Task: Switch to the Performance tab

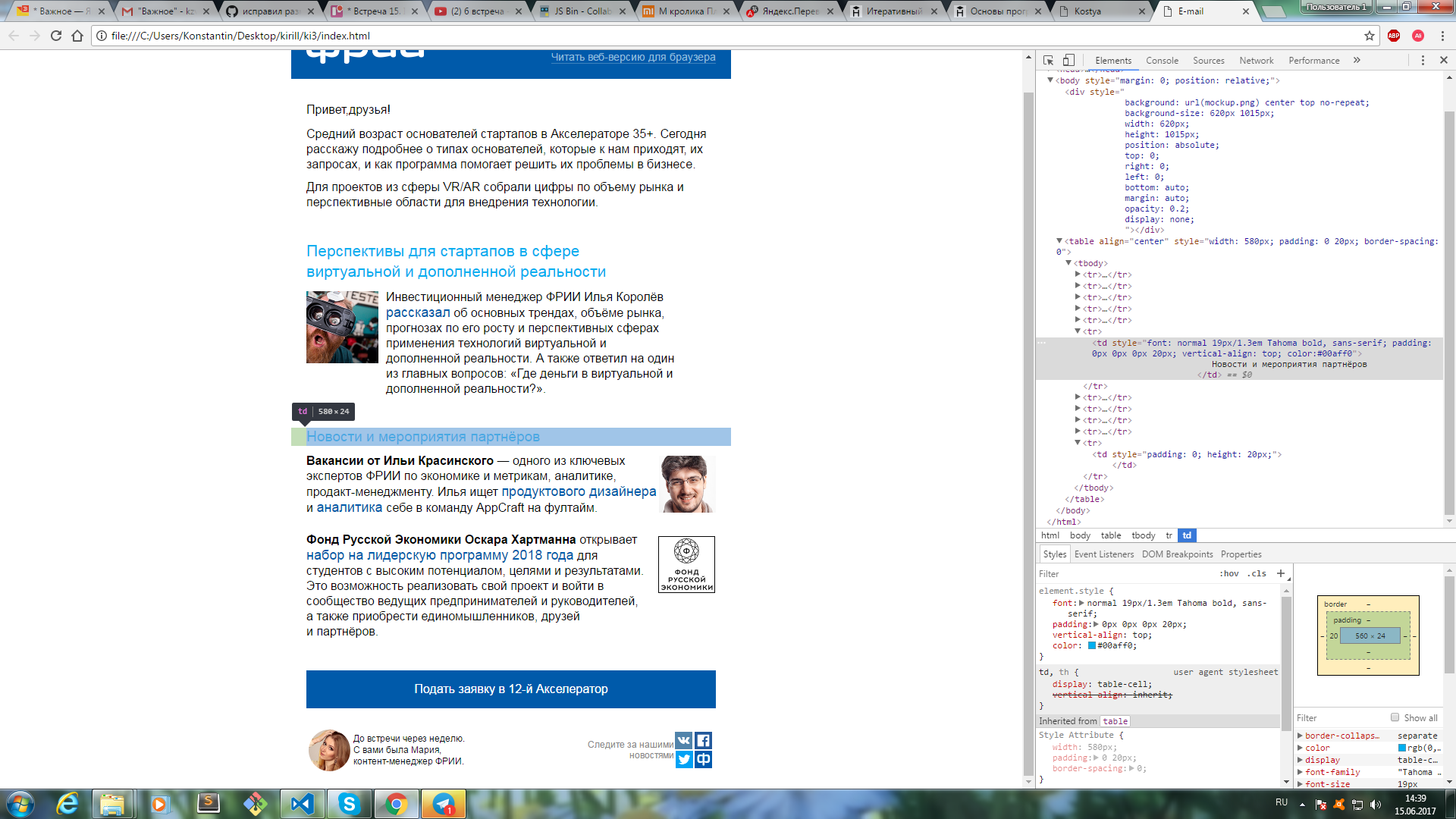Action: (x=1313, y=61)
